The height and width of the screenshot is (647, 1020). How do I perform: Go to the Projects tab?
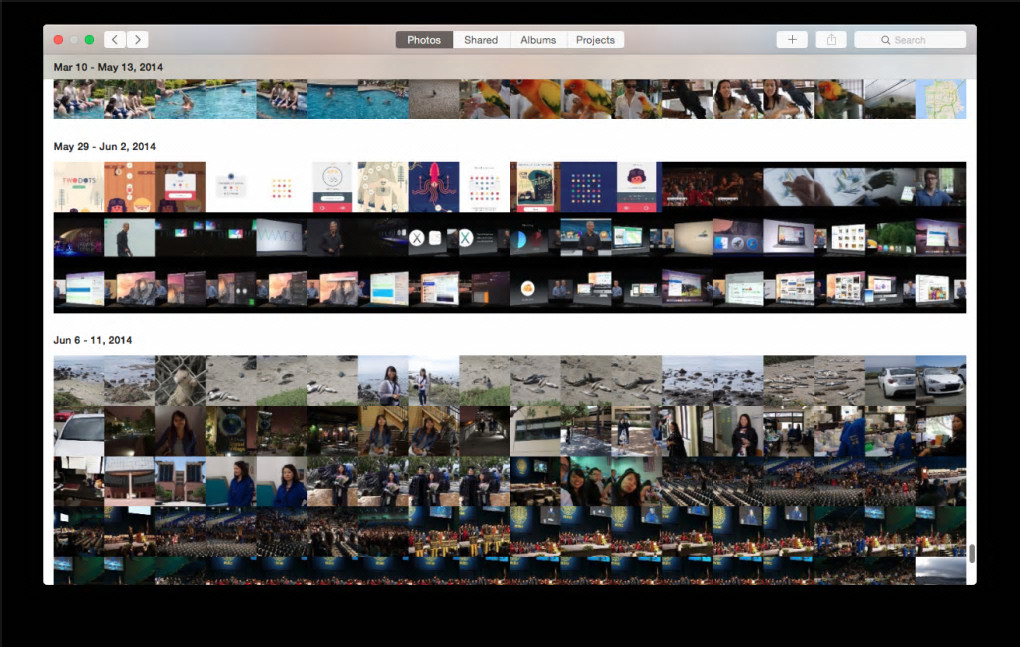point(595,40)
